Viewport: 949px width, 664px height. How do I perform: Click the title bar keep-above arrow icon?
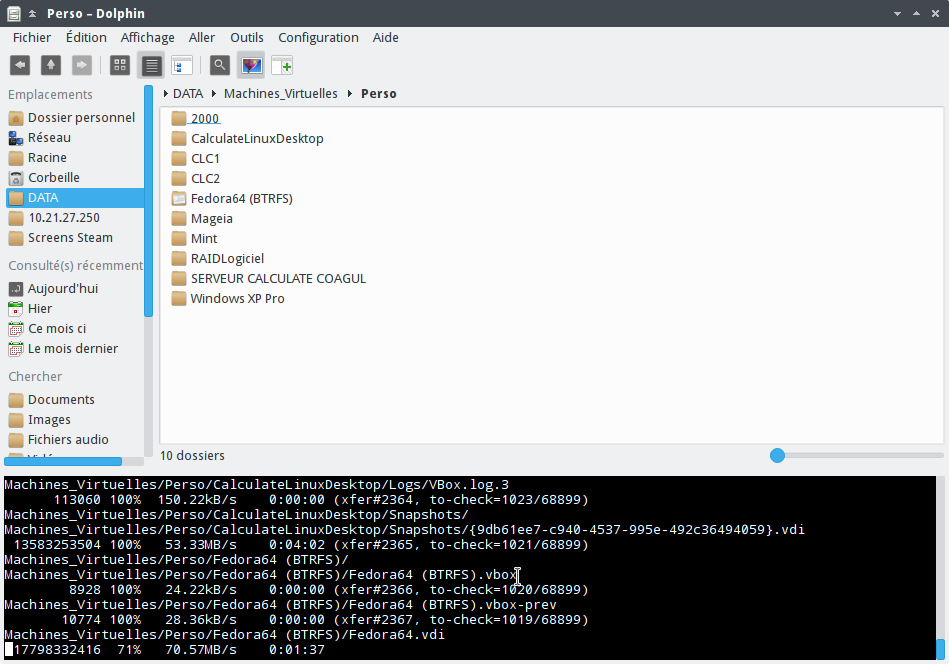coord(33,13)
